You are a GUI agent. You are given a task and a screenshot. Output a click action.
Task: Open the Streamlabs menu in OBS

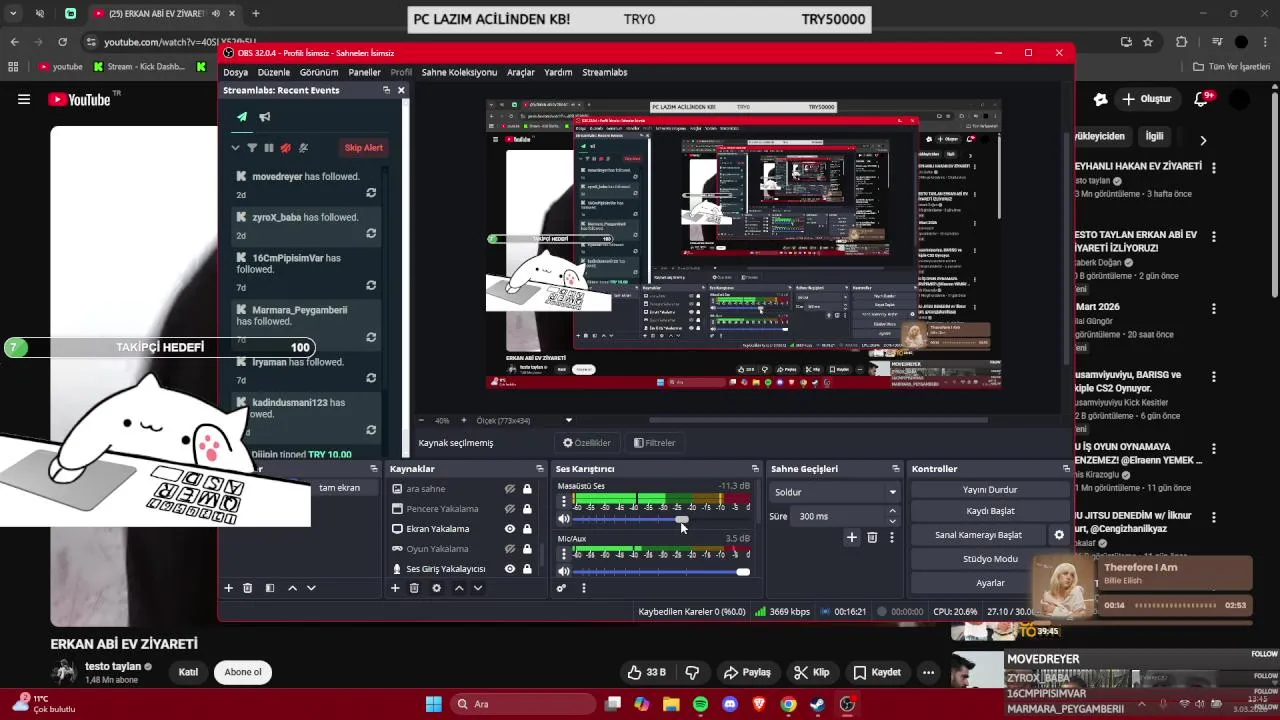point(605,72)
